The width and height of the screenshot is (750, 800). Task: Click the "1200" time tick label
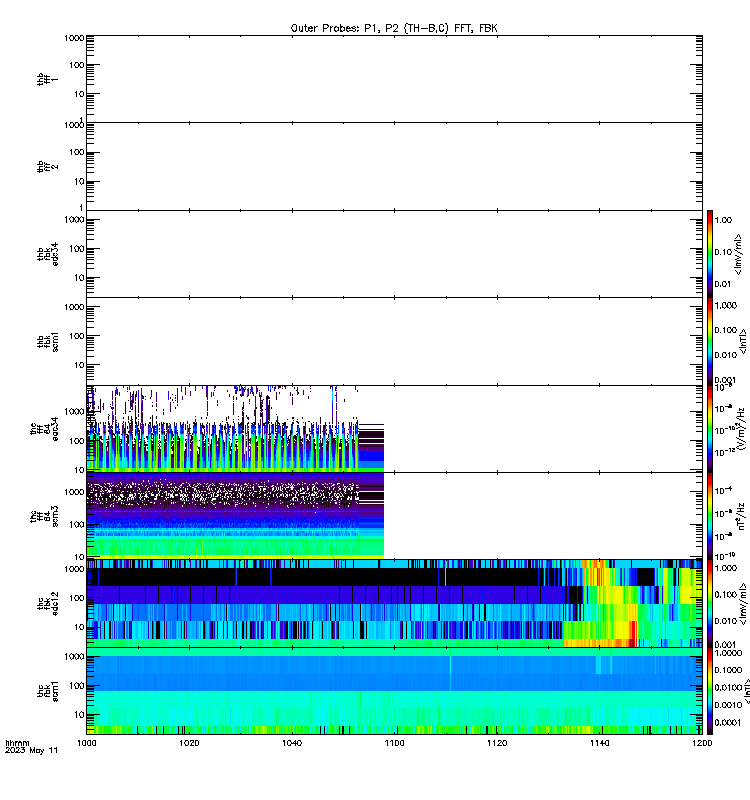(x=702, y=743)
